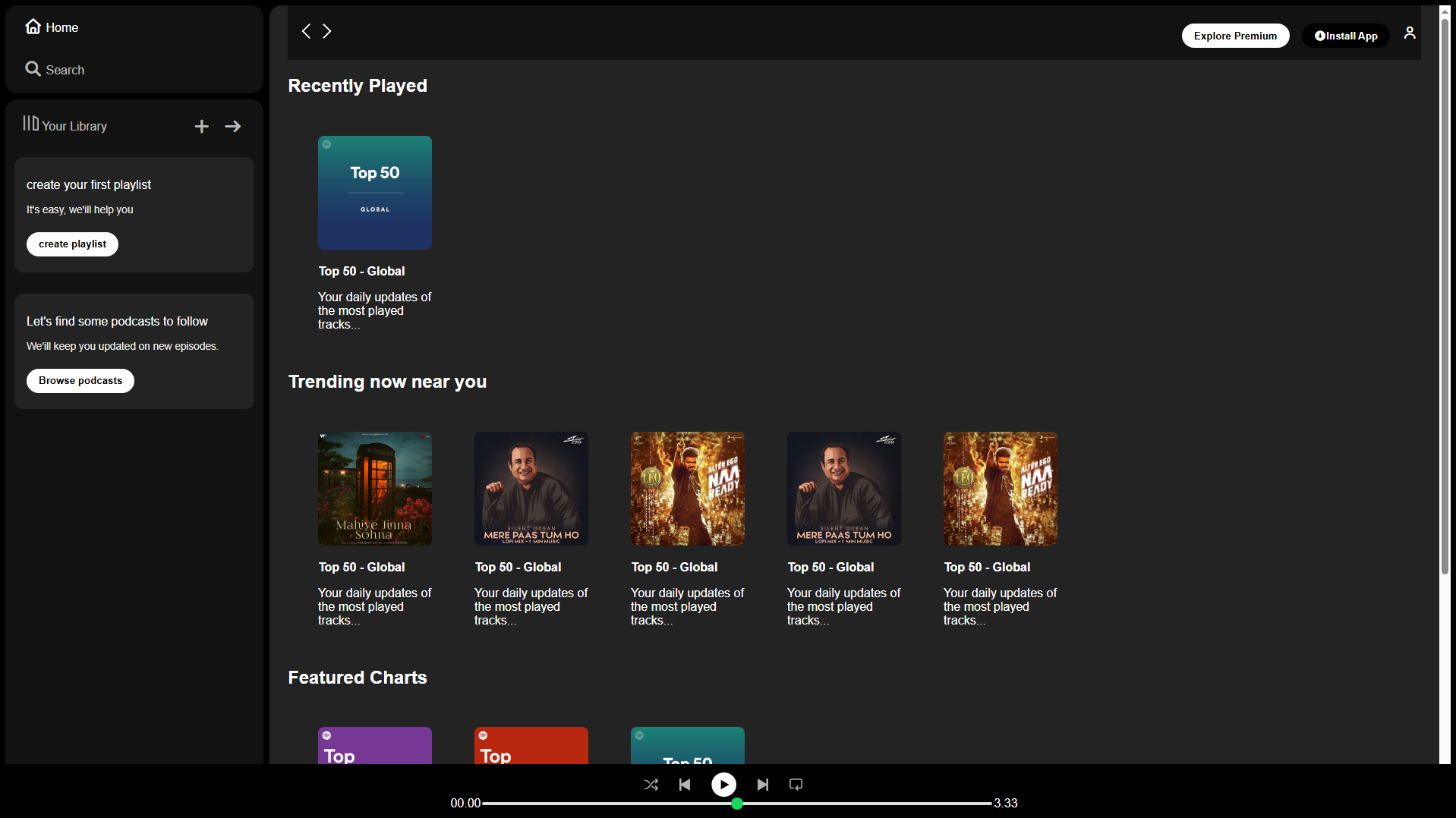1456x818 pixels.
Task: Click the Your Library stacked-bars icon
Action: [x=30, y=123]
